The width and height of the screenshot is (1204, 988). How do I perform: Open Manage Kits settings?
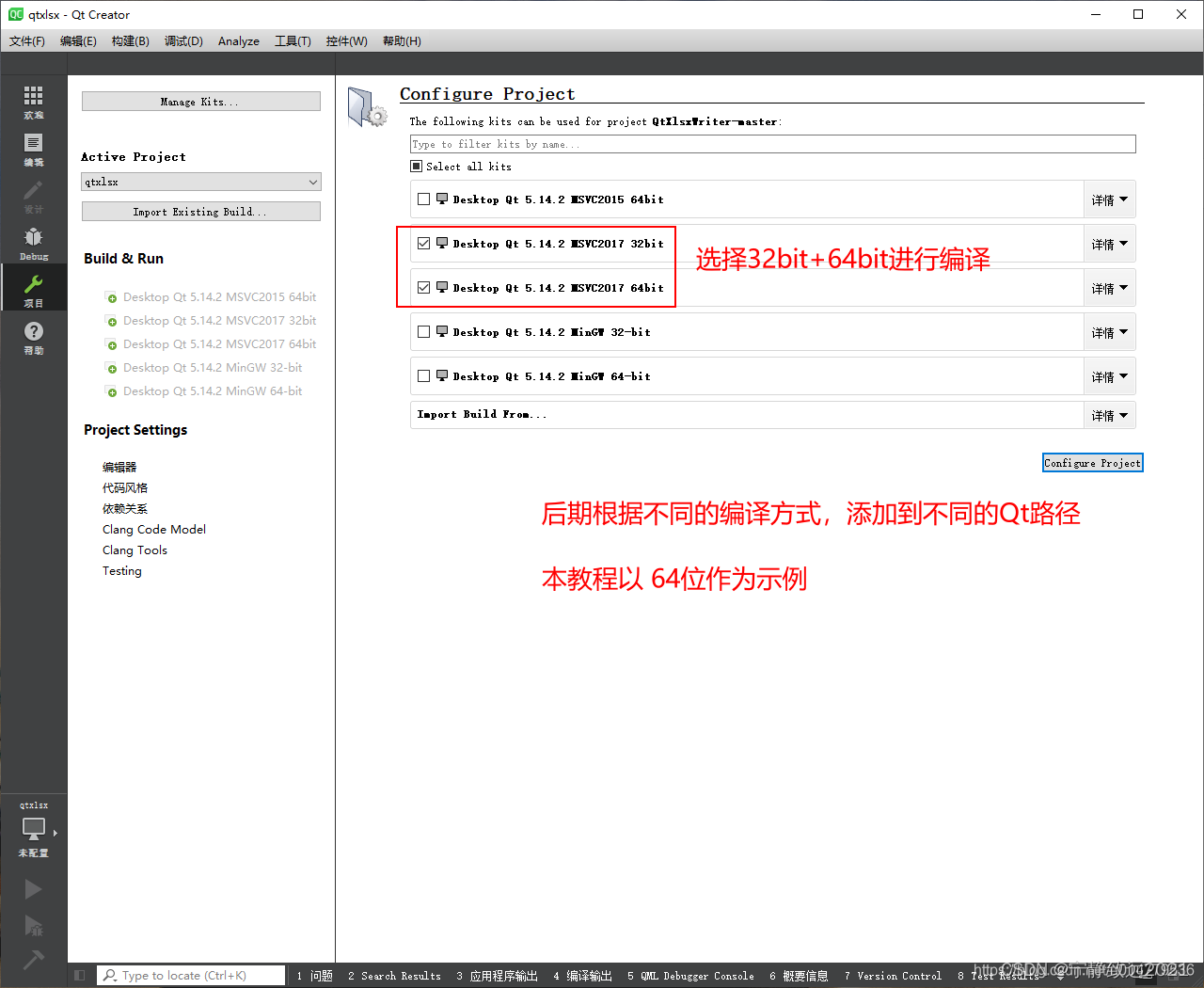tap(200, 101)
